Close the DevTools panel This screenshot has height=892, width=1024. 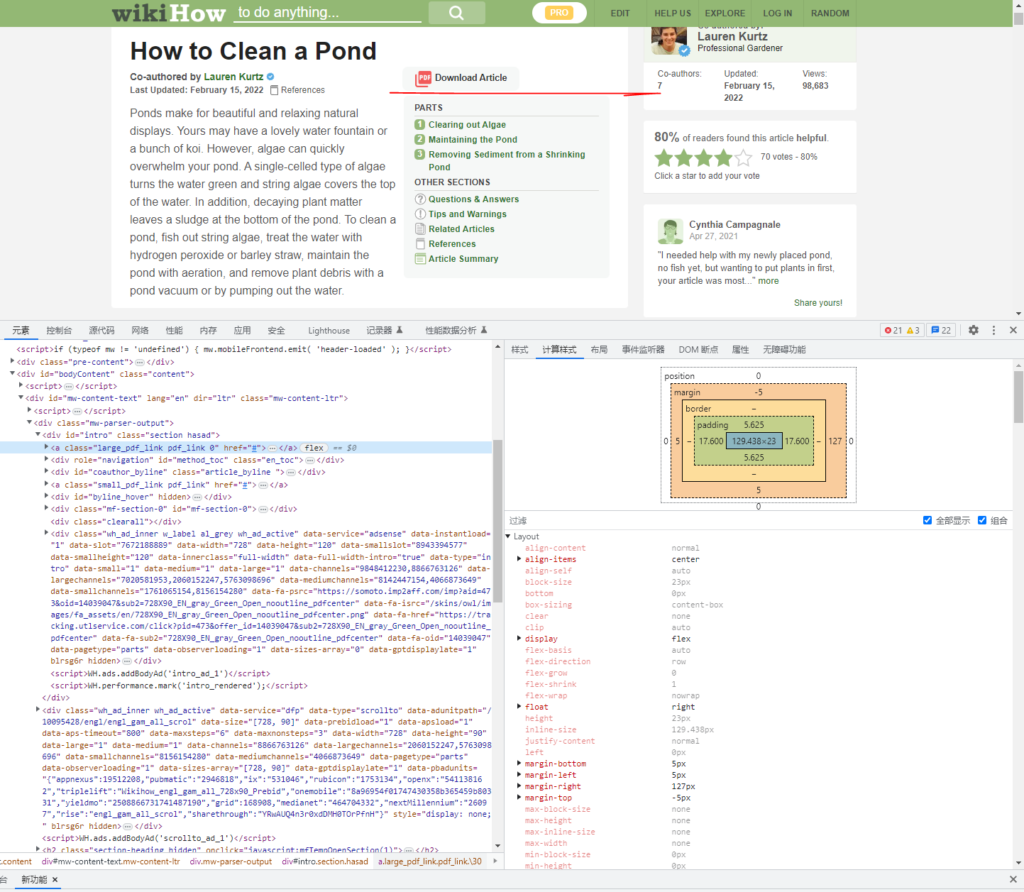coord(1013,330)
